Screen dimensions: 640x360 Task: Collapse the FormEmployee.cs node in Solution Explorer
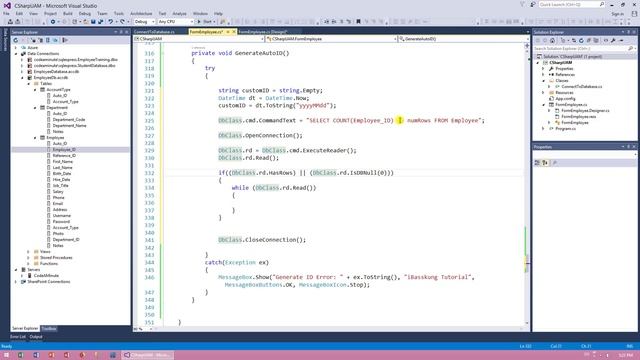543,104
